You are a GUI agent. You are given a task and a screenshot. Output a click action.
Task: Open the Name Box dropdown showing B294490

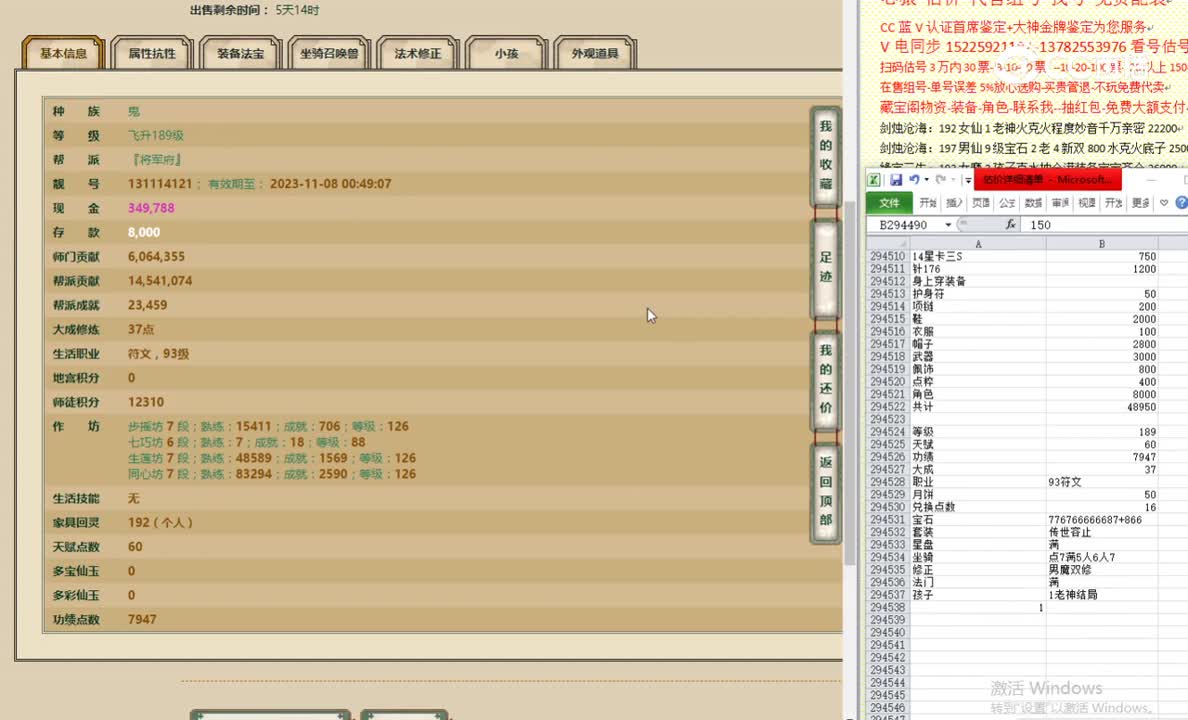[949, 223]
